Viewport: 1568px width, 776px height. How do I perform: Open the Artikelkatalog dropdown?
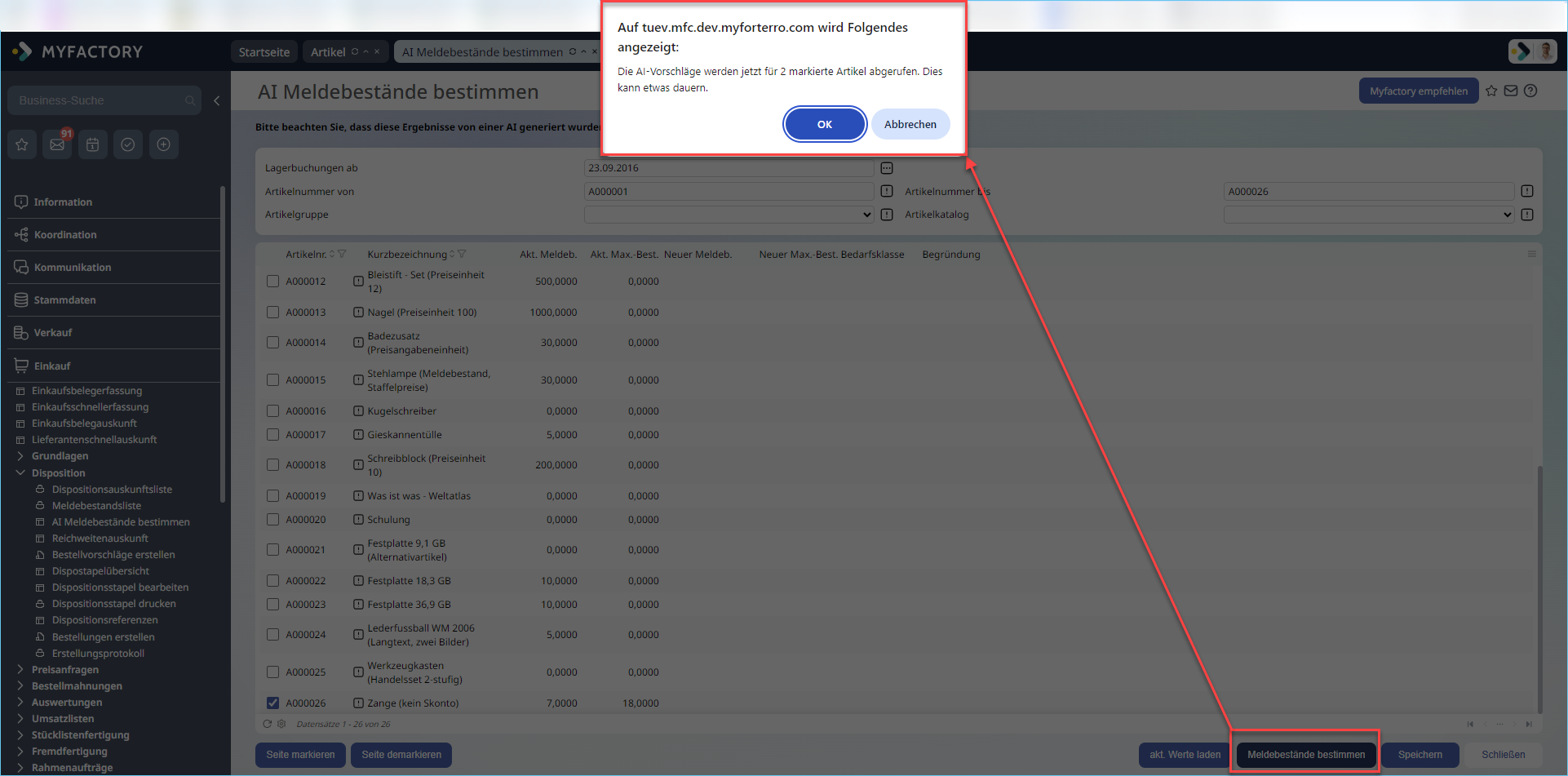1369,215
